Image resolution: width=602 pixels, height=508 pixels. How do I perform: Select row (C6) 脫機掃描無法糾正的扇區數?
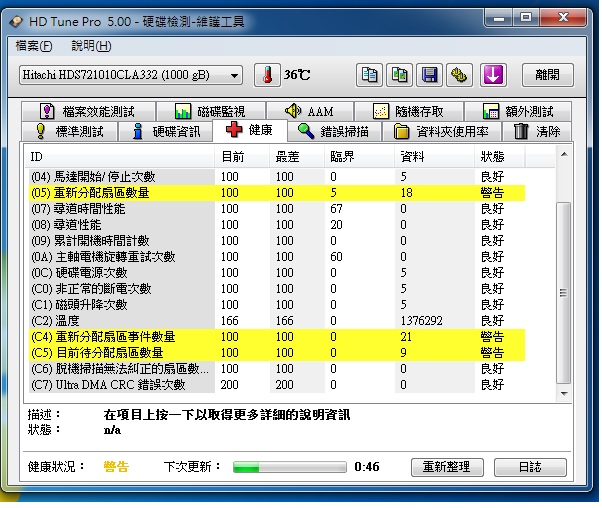pos(277,369)
